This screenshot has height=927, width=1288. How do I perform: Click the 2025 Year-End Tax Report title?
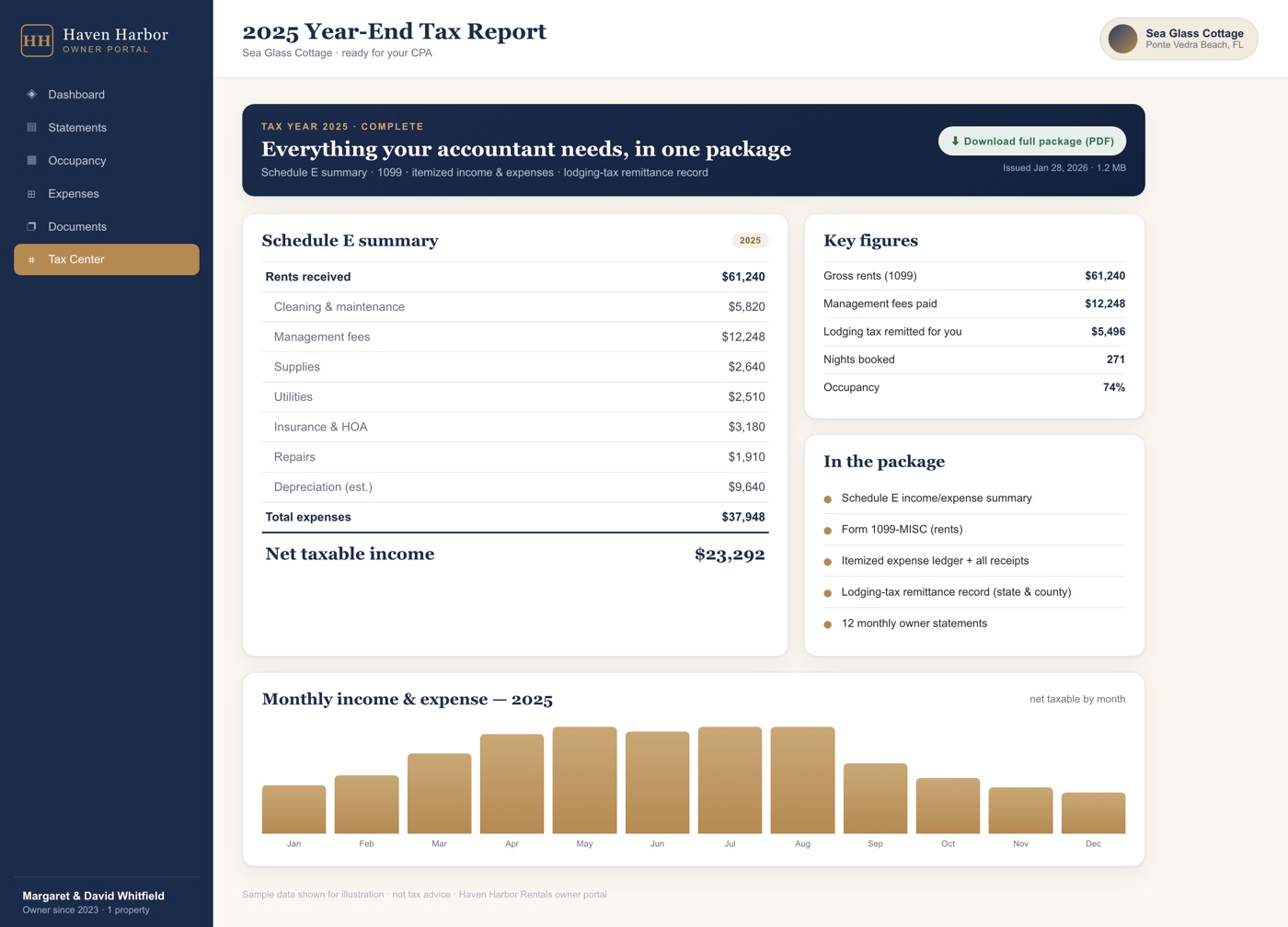tap(394, 31)
